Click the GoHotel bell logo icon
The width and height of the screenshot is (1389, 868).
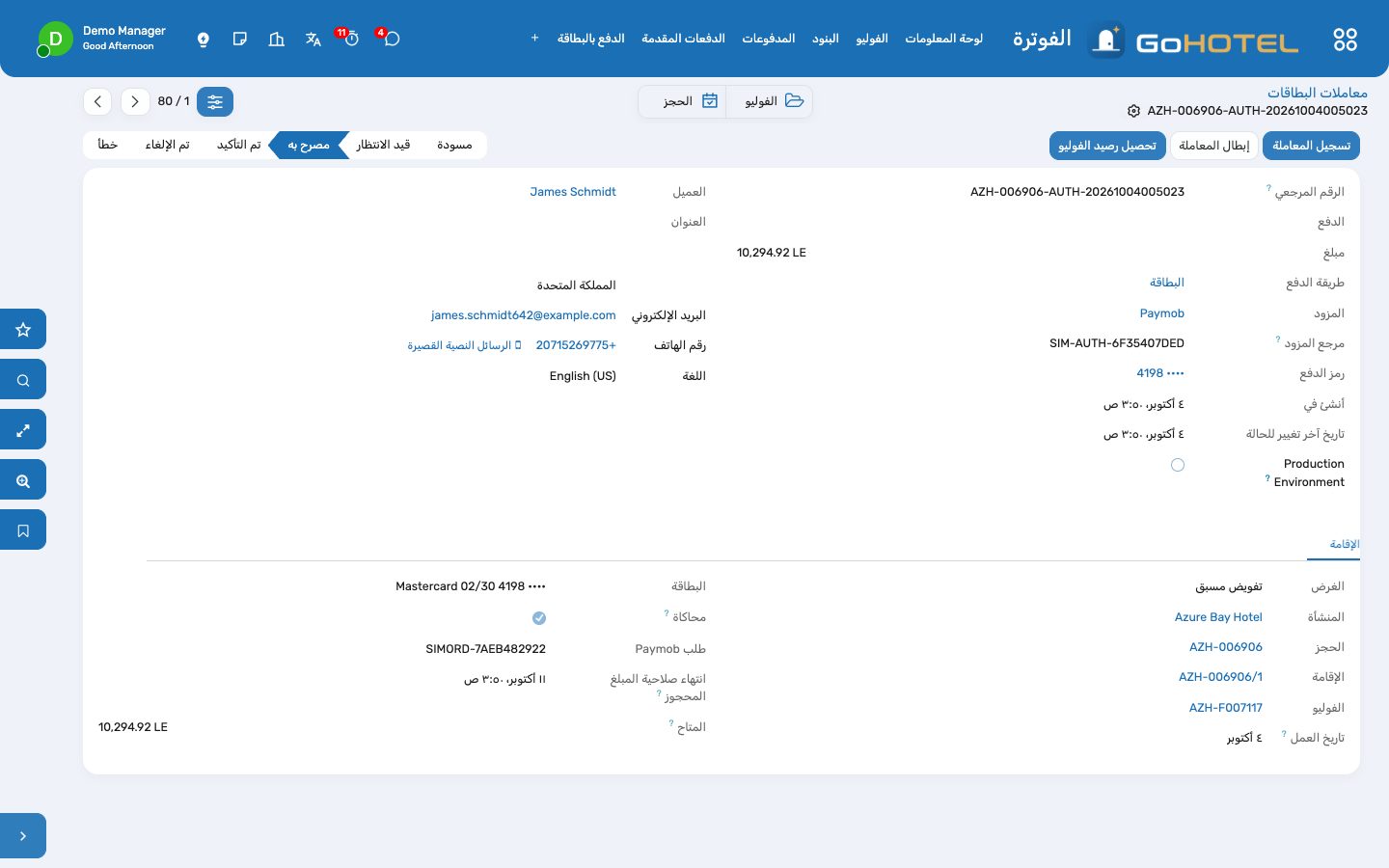(1106, 40)
